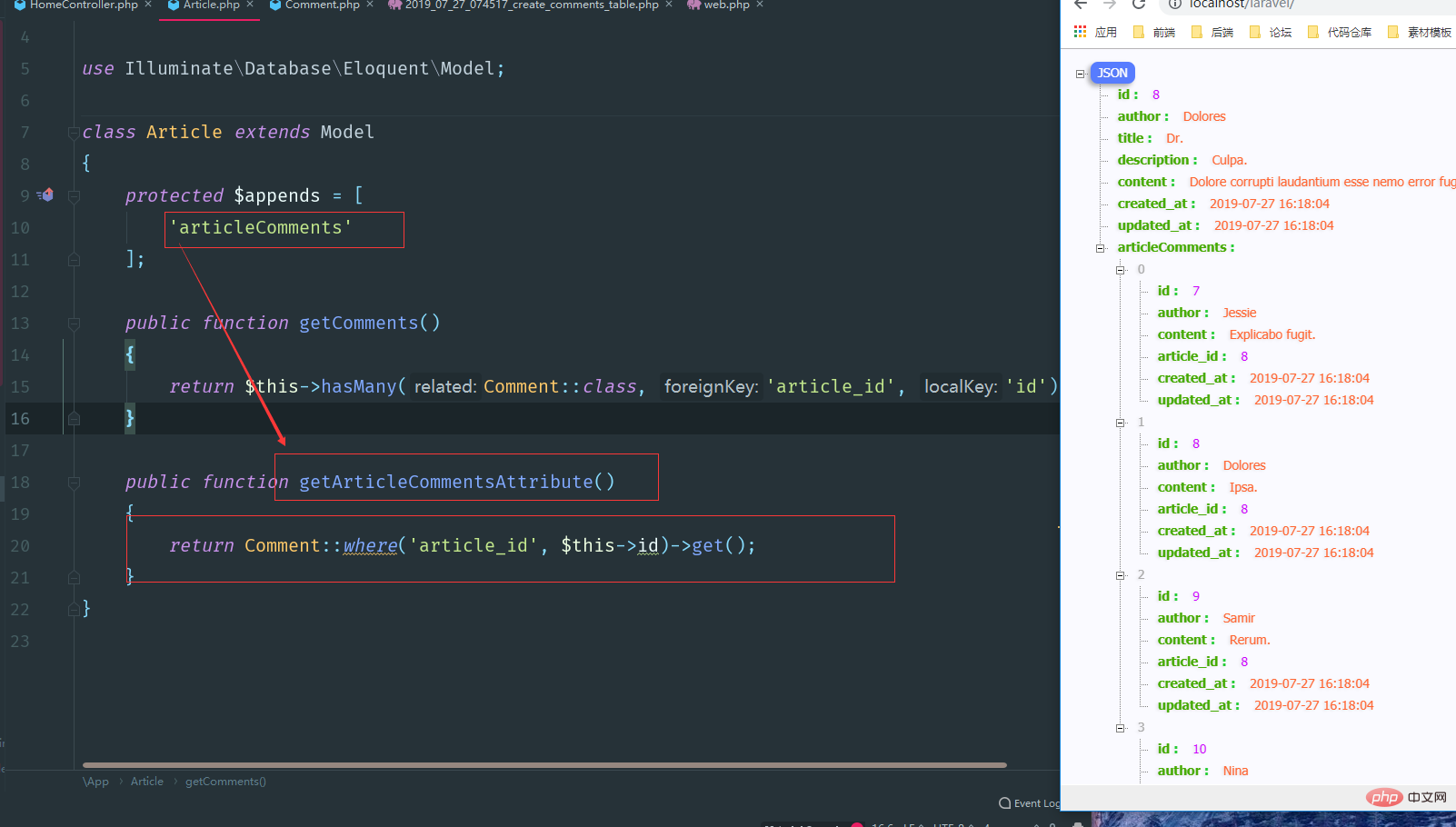Close the create_comments_table.php migration tab
The height and width of the screenshot is (827, 1456).
669,5
